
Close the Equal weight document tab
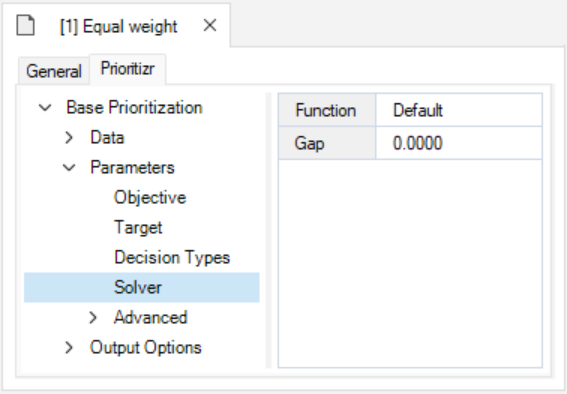coord(210,26)
